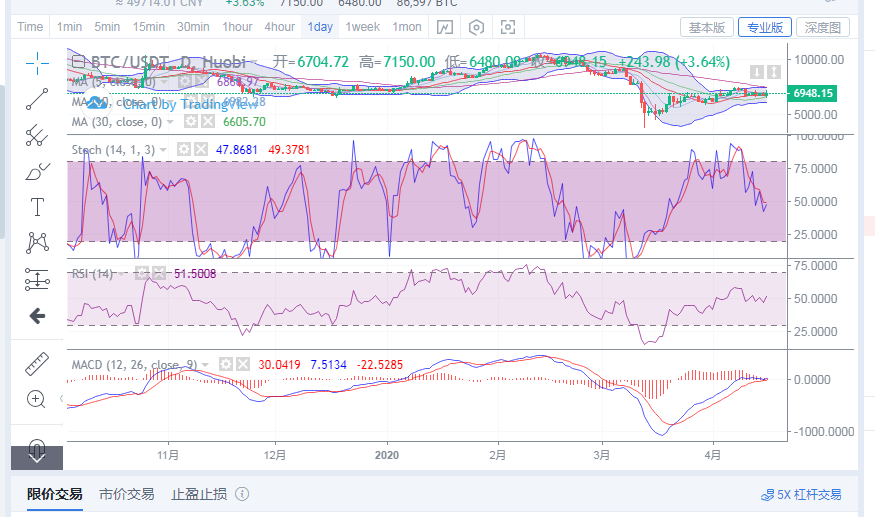
Task: Select the price range prediction tool
Action: pyautogui.click(x=37, y=279)
